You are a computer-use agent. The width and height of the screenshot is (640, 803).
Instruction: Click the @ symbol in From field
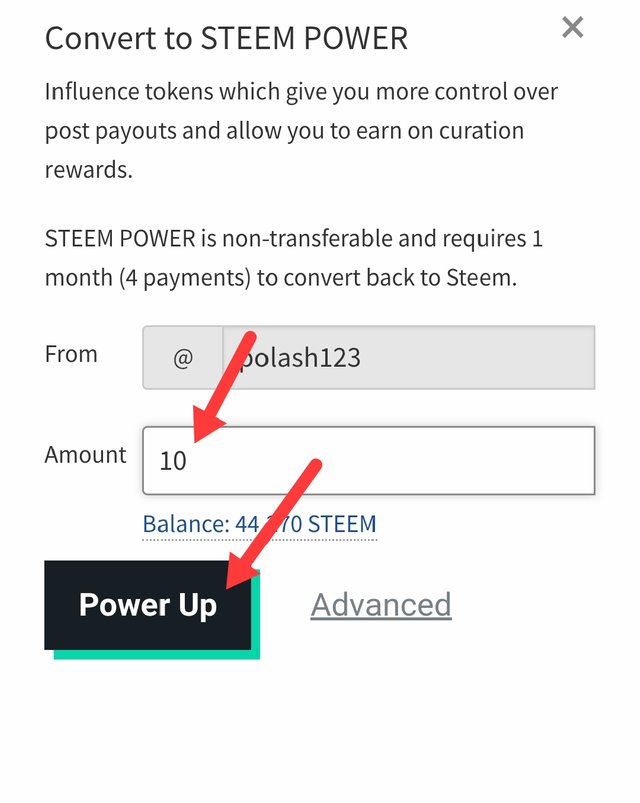coord(182,358)
